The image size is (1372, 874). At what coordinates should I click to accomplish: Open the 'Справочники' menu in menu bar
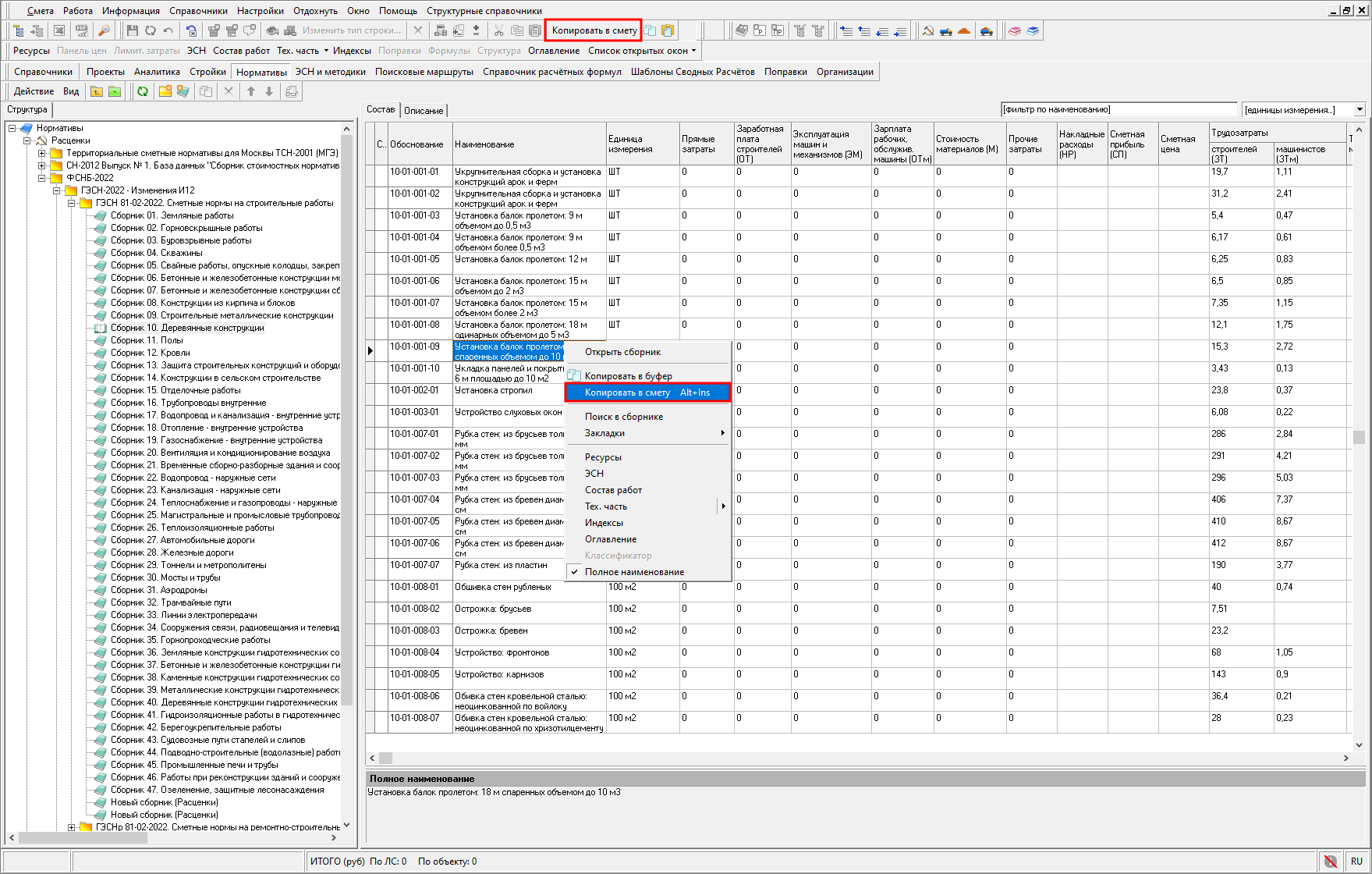(198, 11)
